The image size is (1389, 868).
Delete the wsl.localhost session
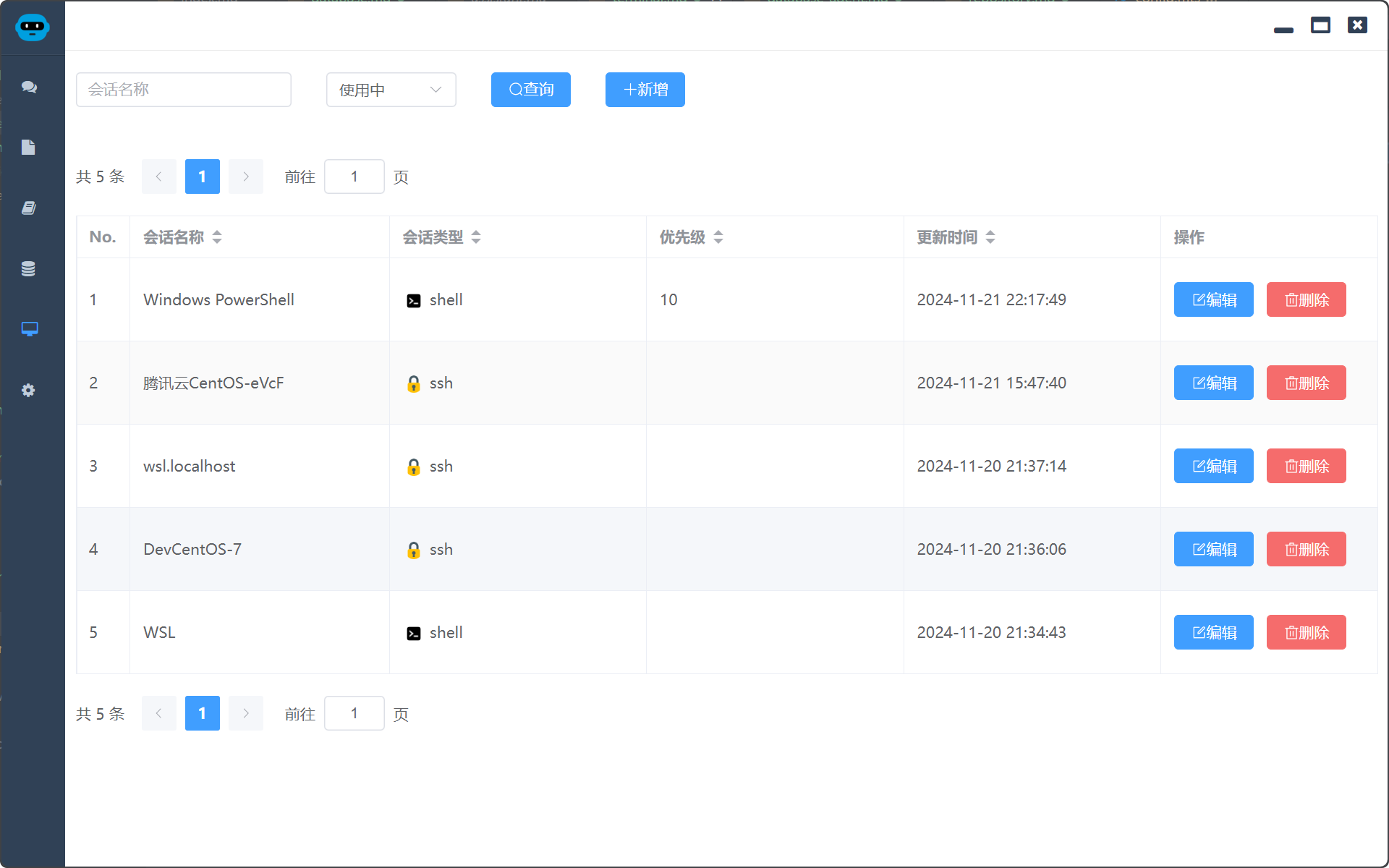click(1306, 466)
